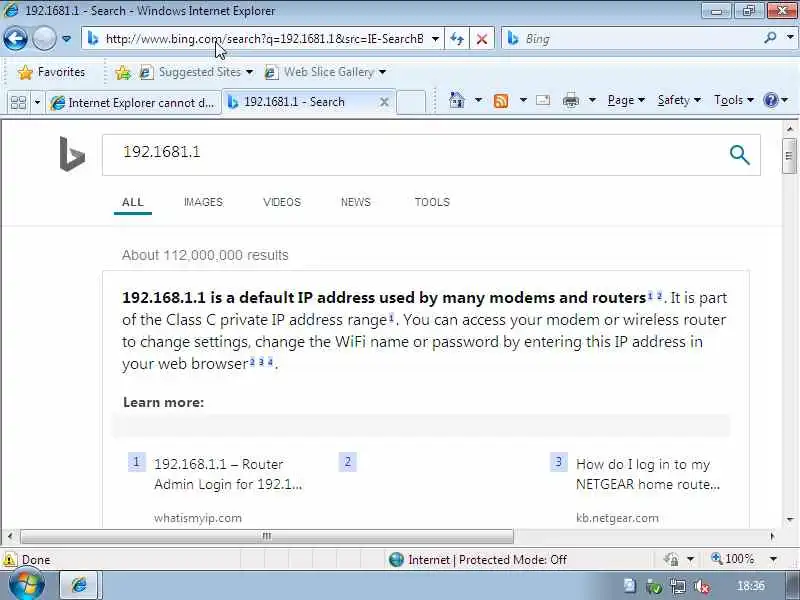Viewport: 800px width, 600px height.
Task: Click the blue Help question icon
Action: tap(770, 100)
